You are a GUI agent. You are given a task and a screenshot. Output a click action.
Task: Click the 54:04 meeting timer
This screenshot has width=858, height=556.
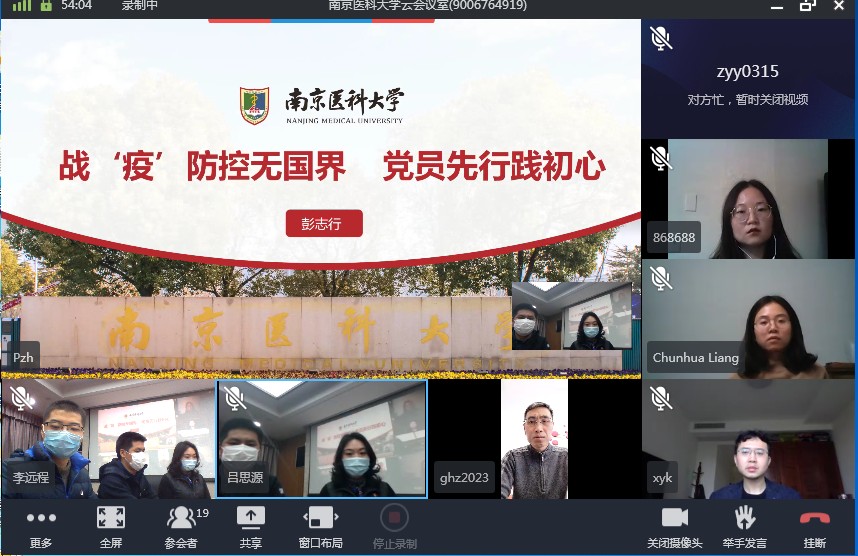click(x=76, y=5)
